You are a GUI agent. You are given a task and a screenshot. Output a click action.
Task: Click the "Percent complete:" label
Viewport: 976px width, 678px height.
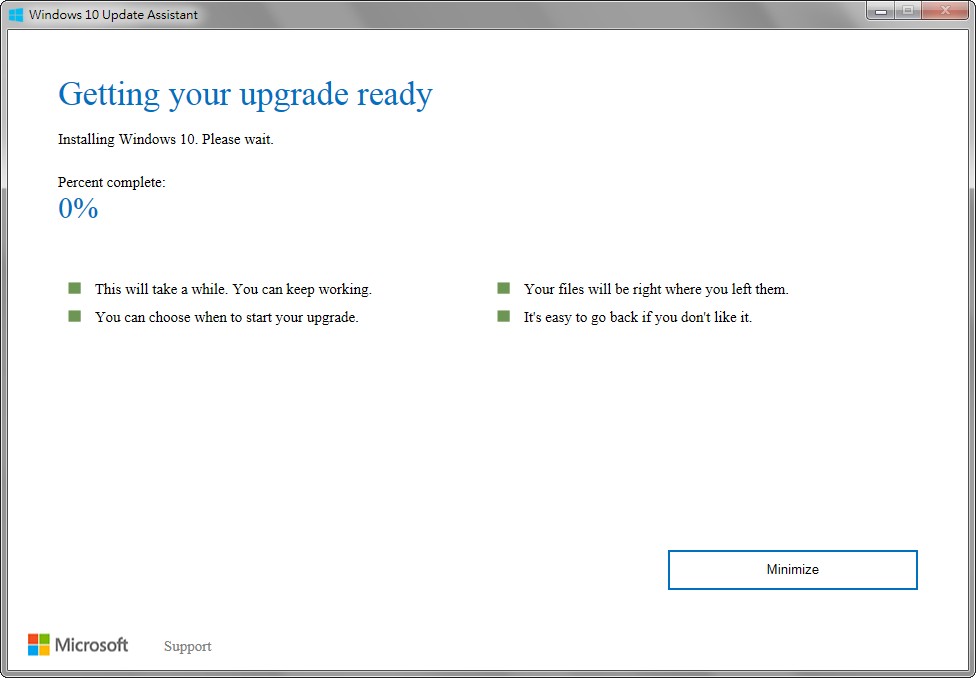pyautogui.click(x=112, y=182)
